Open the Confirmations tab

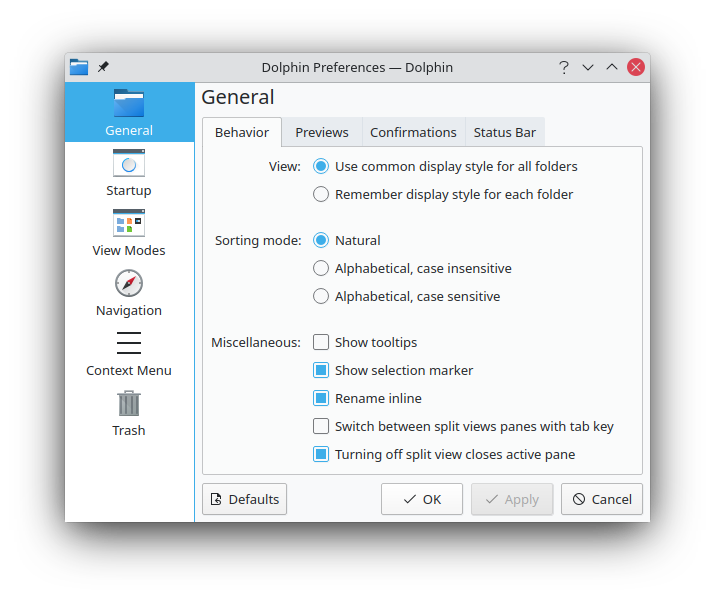pos(413,132)
